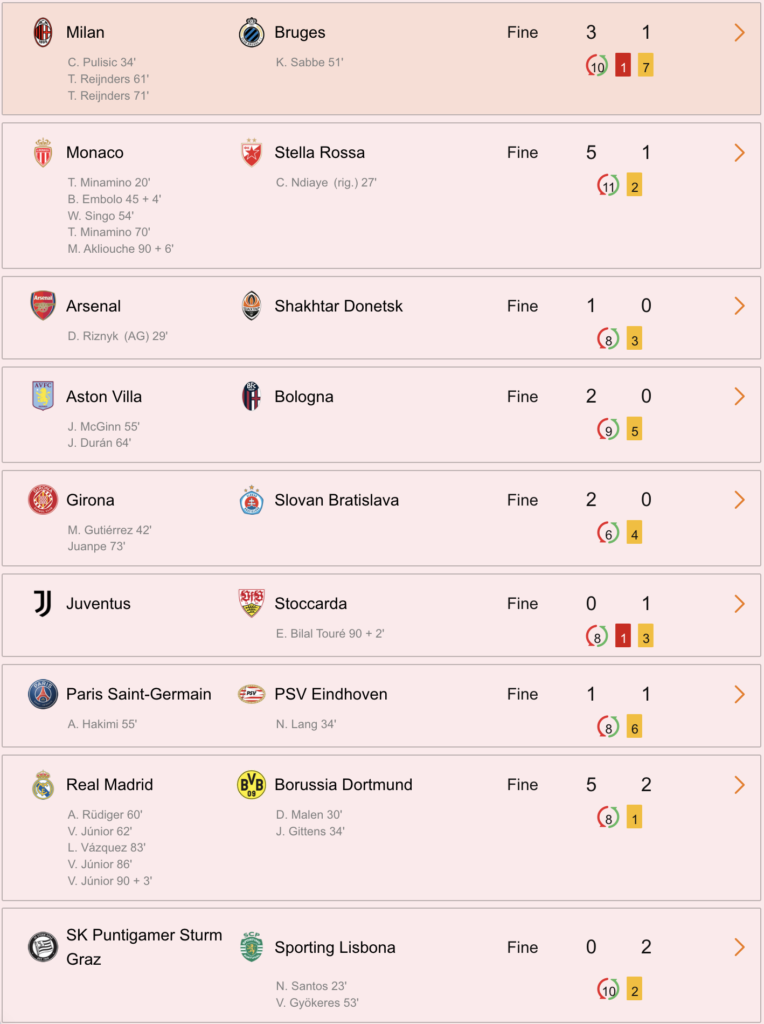The width and height of the screenshot is (764, 1024).
Task: Open the Aston Villa team name link
Action: coord(104,396)
